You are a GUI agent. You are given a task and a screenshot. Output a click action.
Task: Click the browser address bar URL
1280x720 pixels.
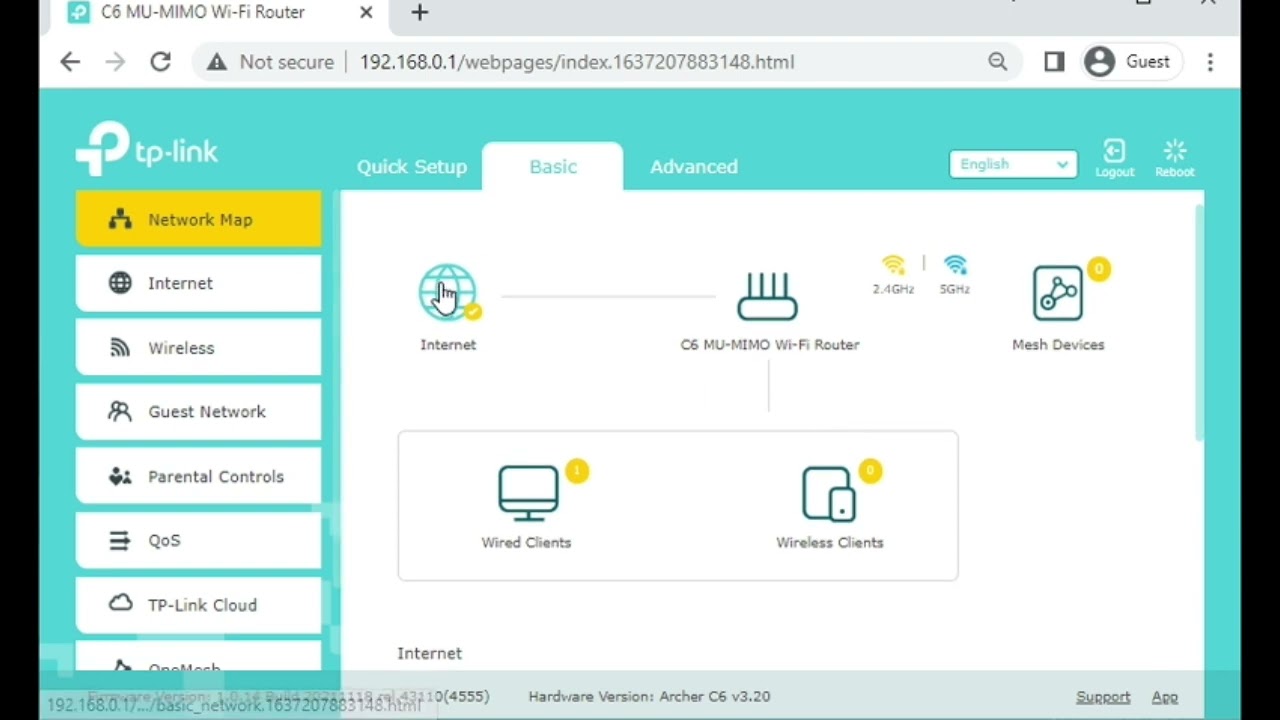[576, 62]
